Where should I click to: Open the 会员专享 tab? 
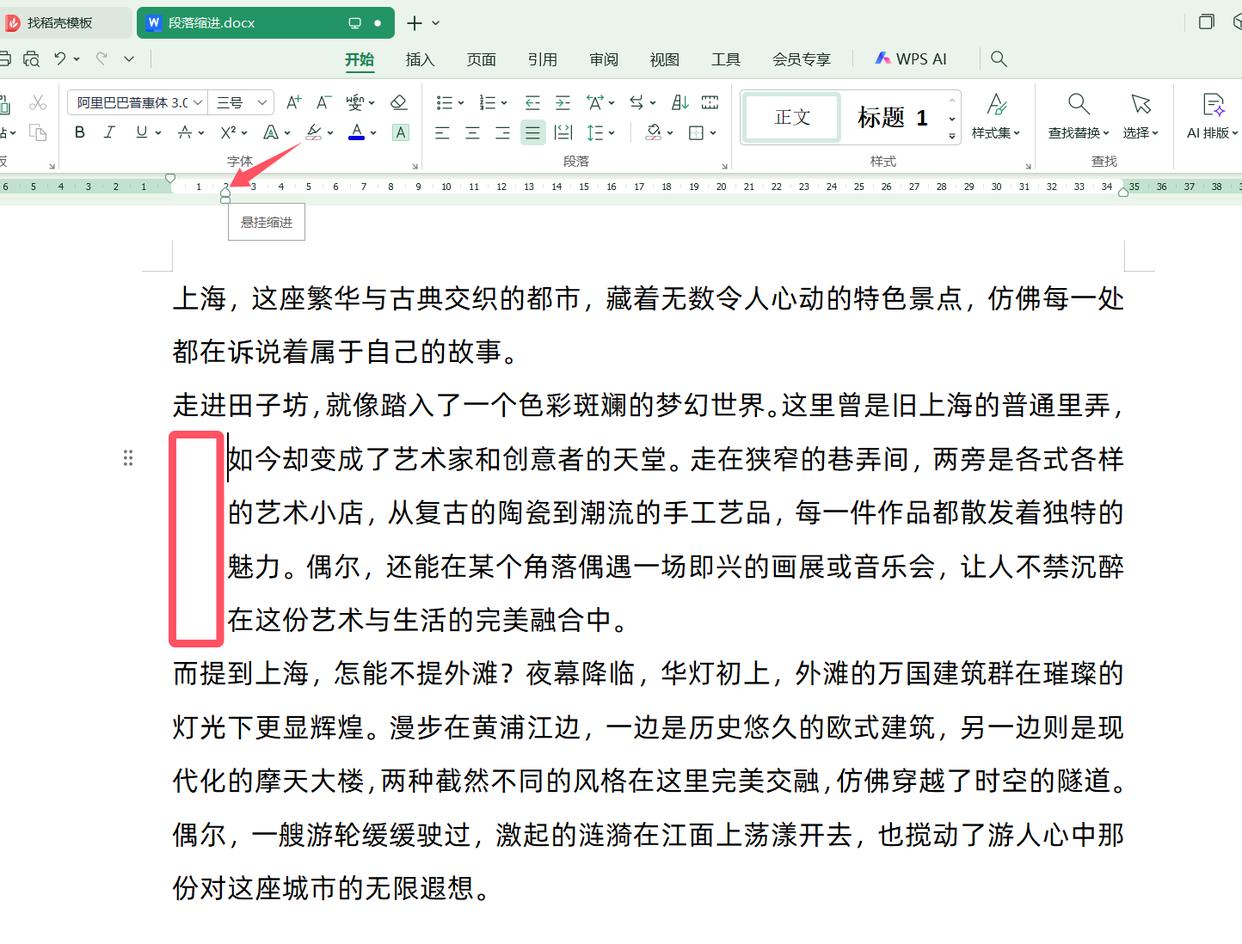click(801, 59)
